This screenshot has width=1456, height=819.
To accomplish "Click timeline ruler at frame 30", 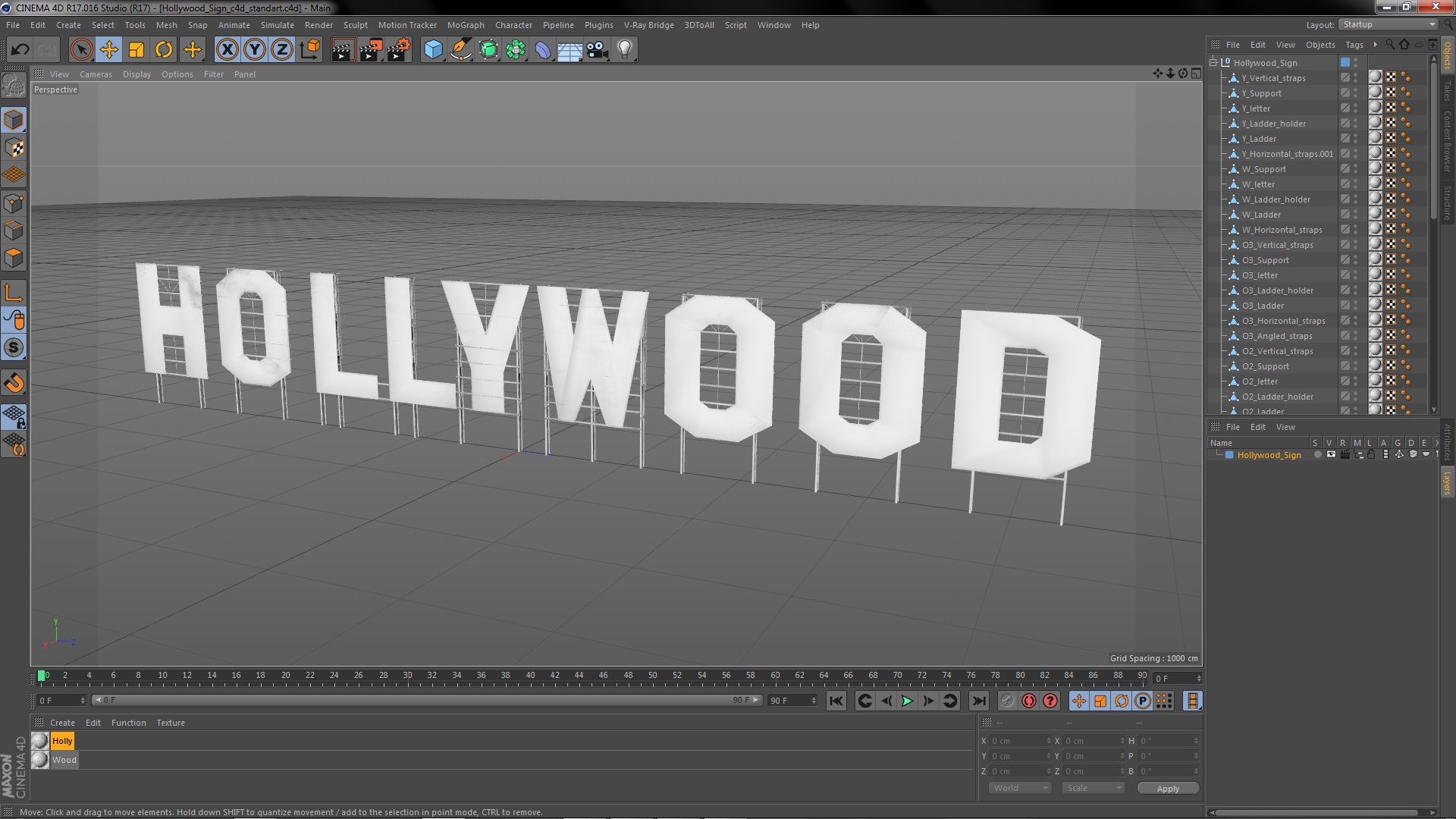I will [x=407, y=675].
